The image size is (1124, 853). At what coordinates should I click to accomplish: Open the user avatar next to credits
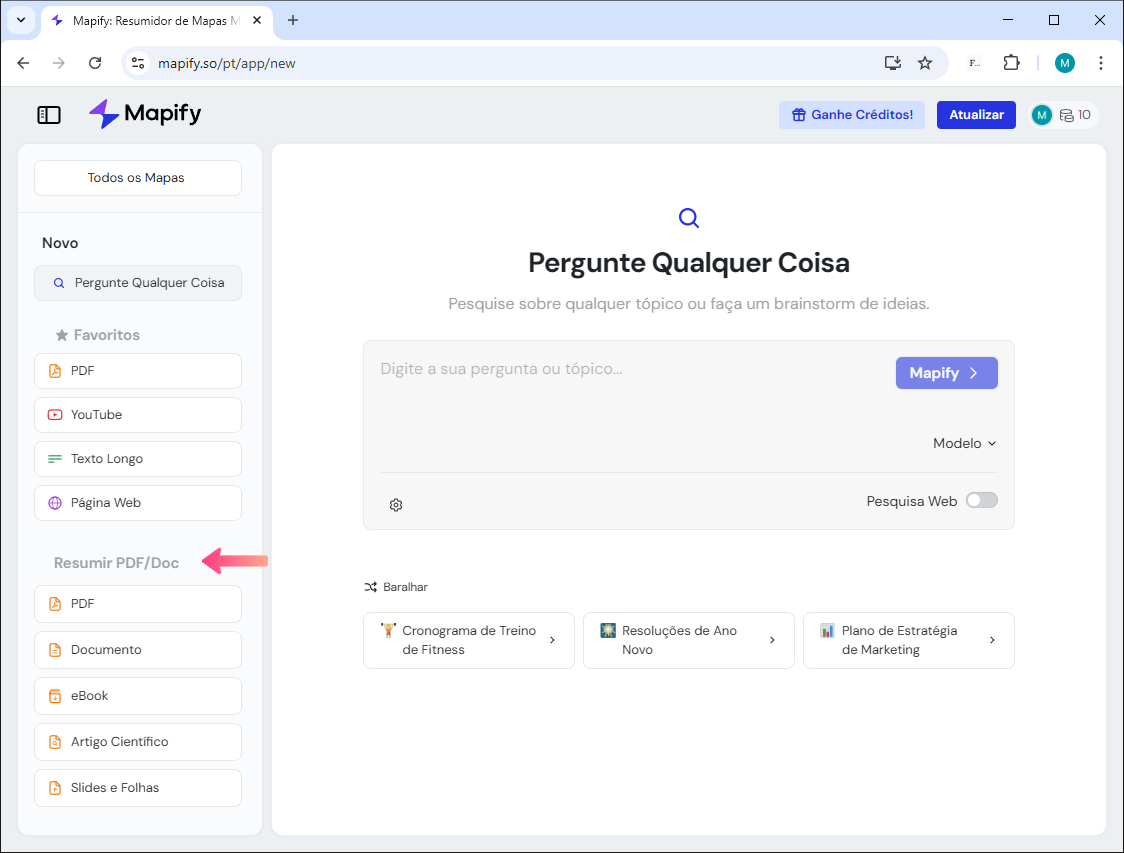click(1042, 115)
